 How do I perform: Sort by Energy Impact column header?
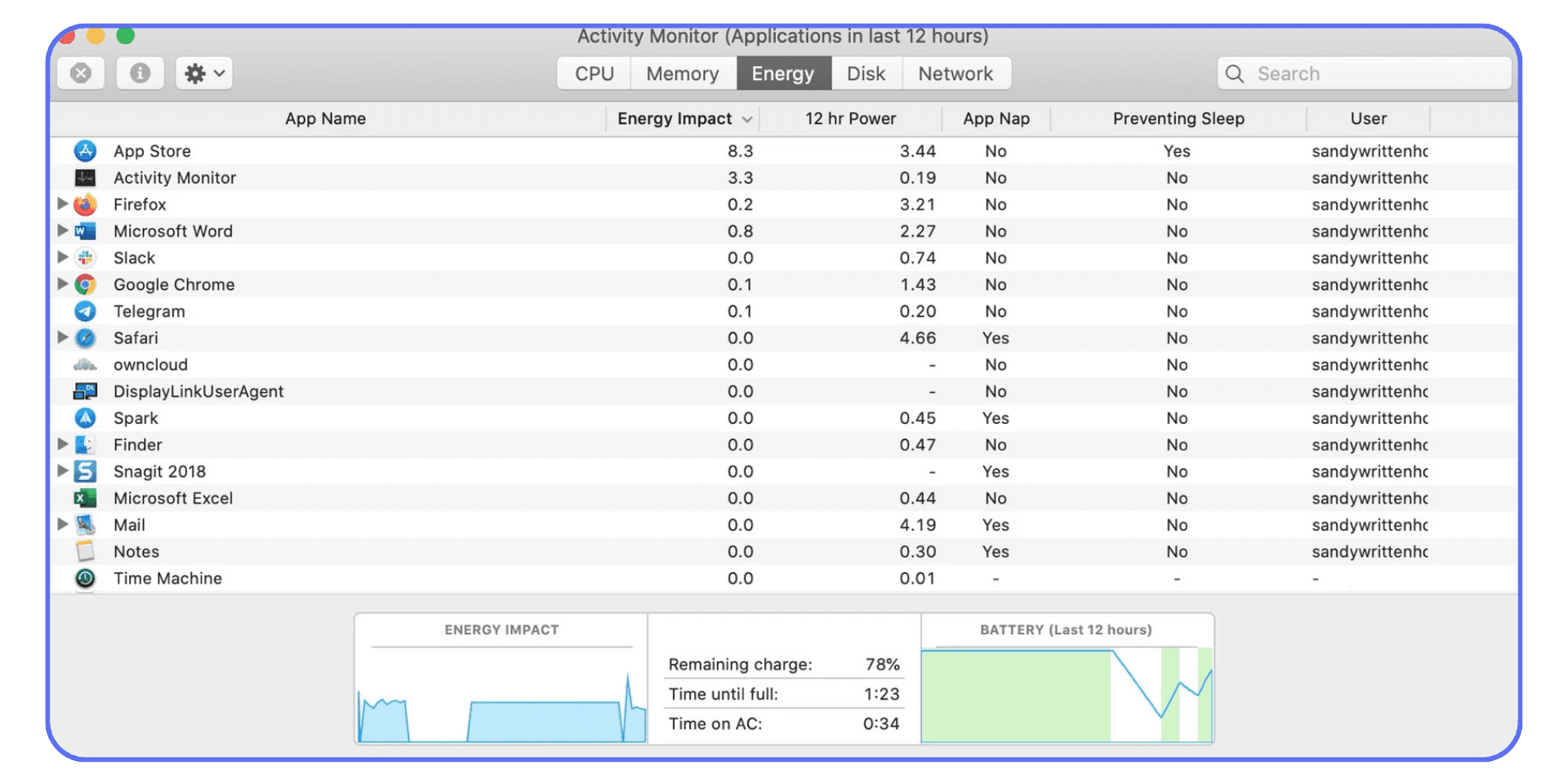click(683, 119)
